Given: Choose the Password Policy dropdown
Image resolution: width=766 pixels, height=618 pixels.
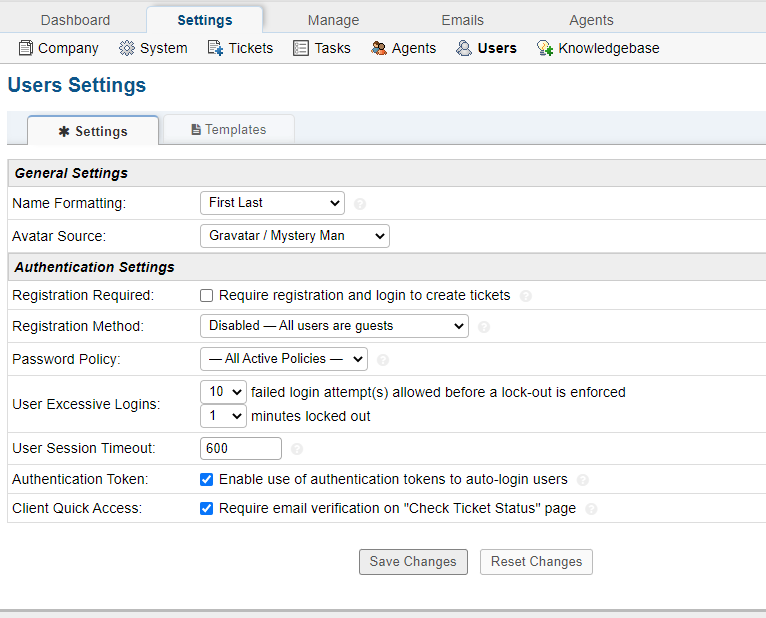Looking at the screenshot, I should pos(284,359).
